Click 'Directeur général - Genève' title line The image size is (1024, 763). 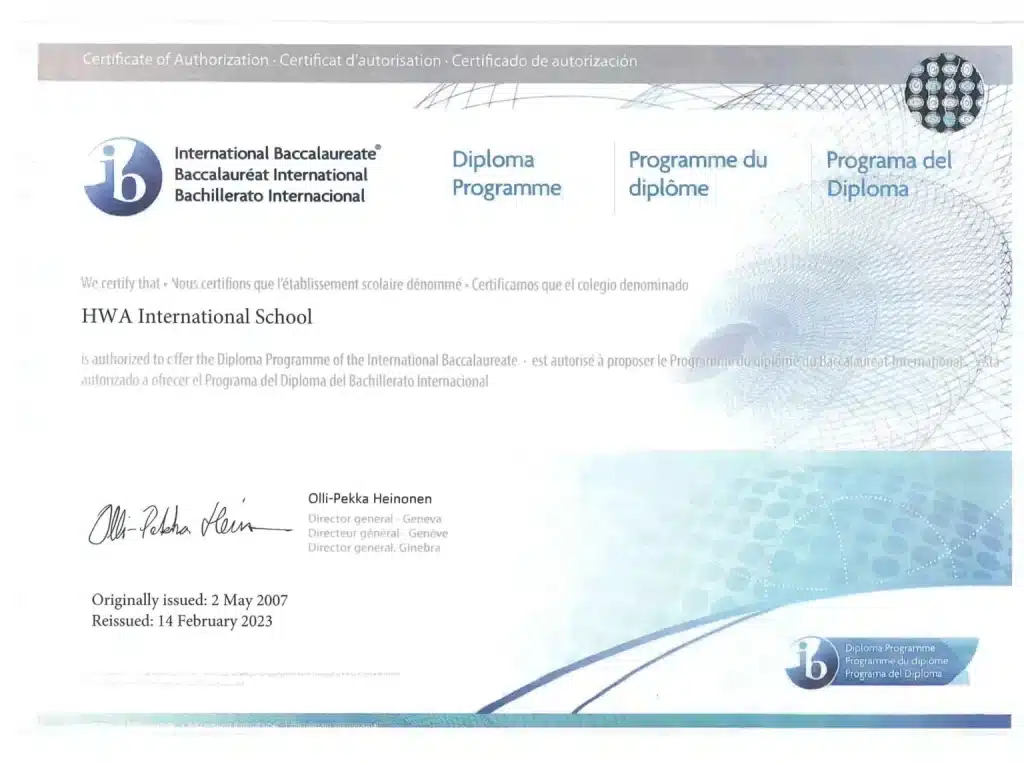(378, 533)
